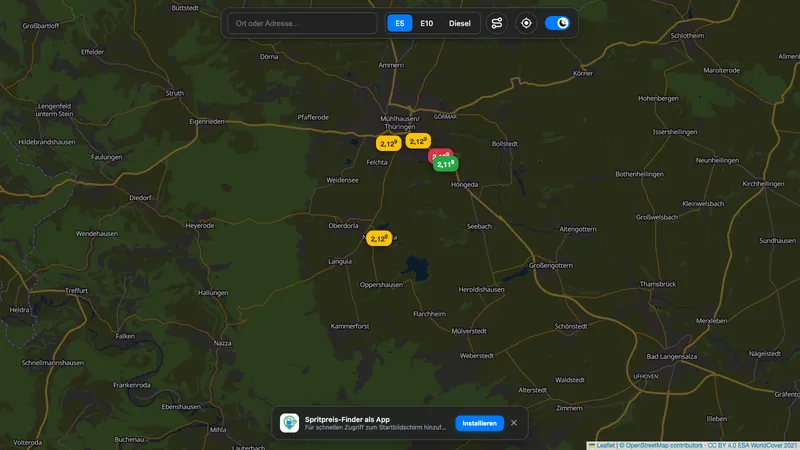Screen dimensions: 800x450
Task: Open the green 2,11 price marker
Action: (445, 164)
